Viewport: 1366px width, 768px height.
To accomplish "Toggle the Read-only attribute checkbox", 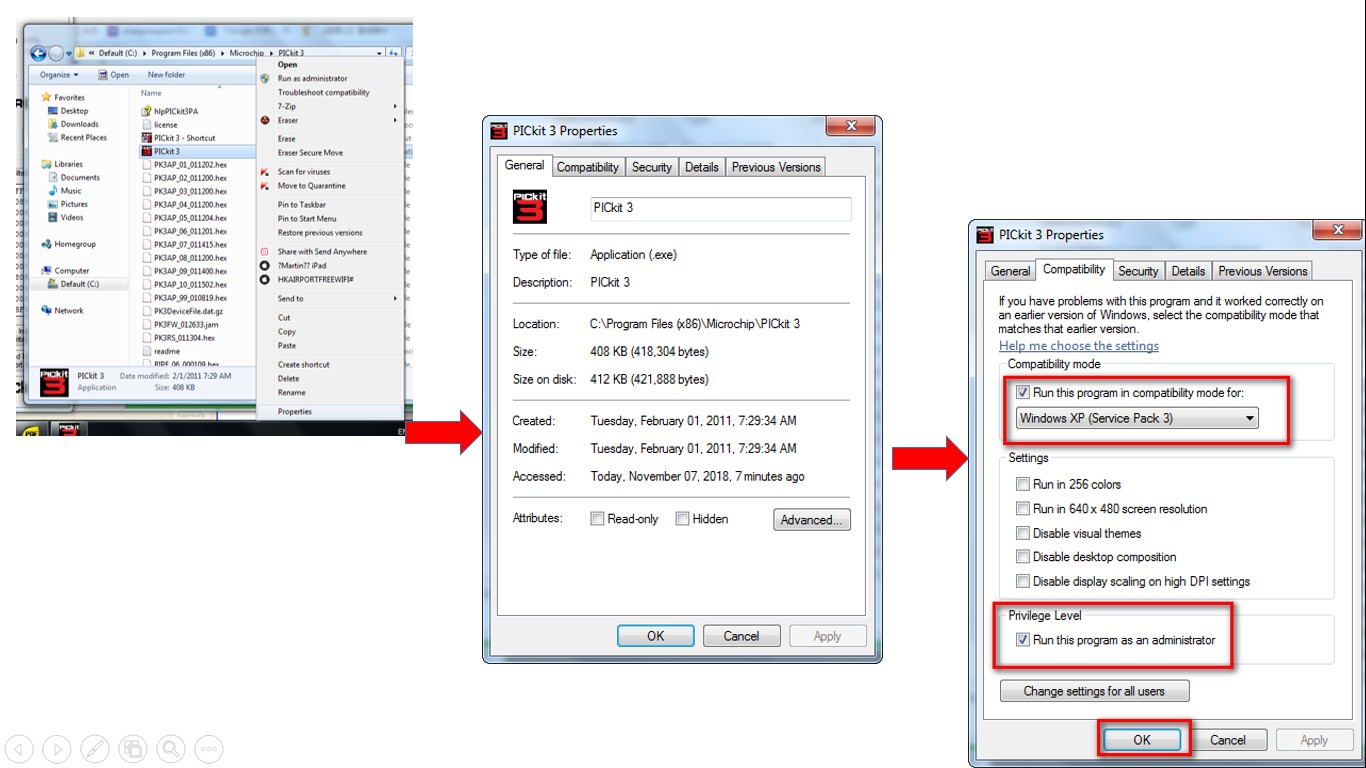I will [599, 518].
